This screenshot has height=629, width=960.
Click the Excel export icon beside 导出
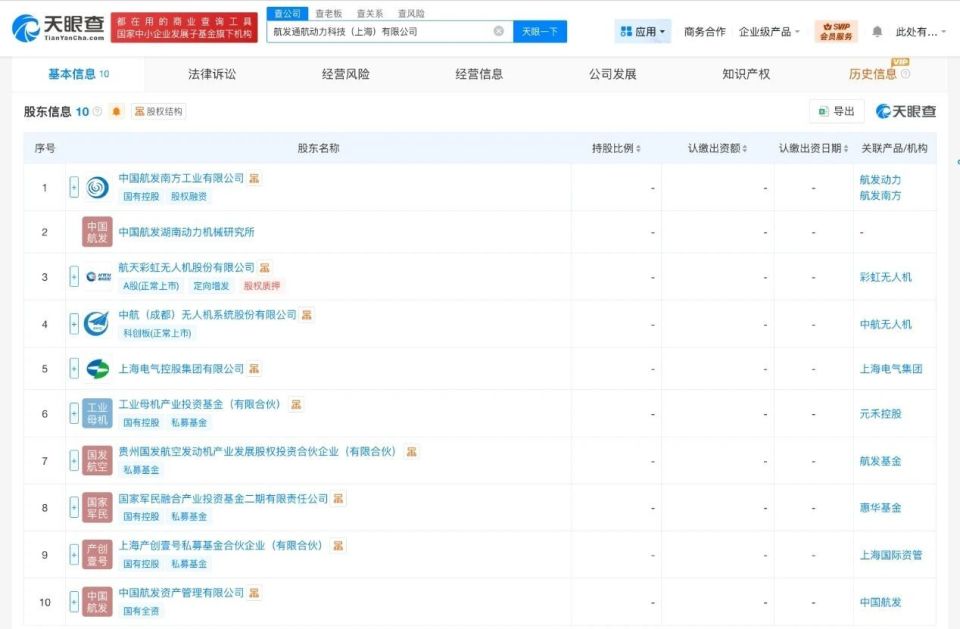click(x=823, y=111)
